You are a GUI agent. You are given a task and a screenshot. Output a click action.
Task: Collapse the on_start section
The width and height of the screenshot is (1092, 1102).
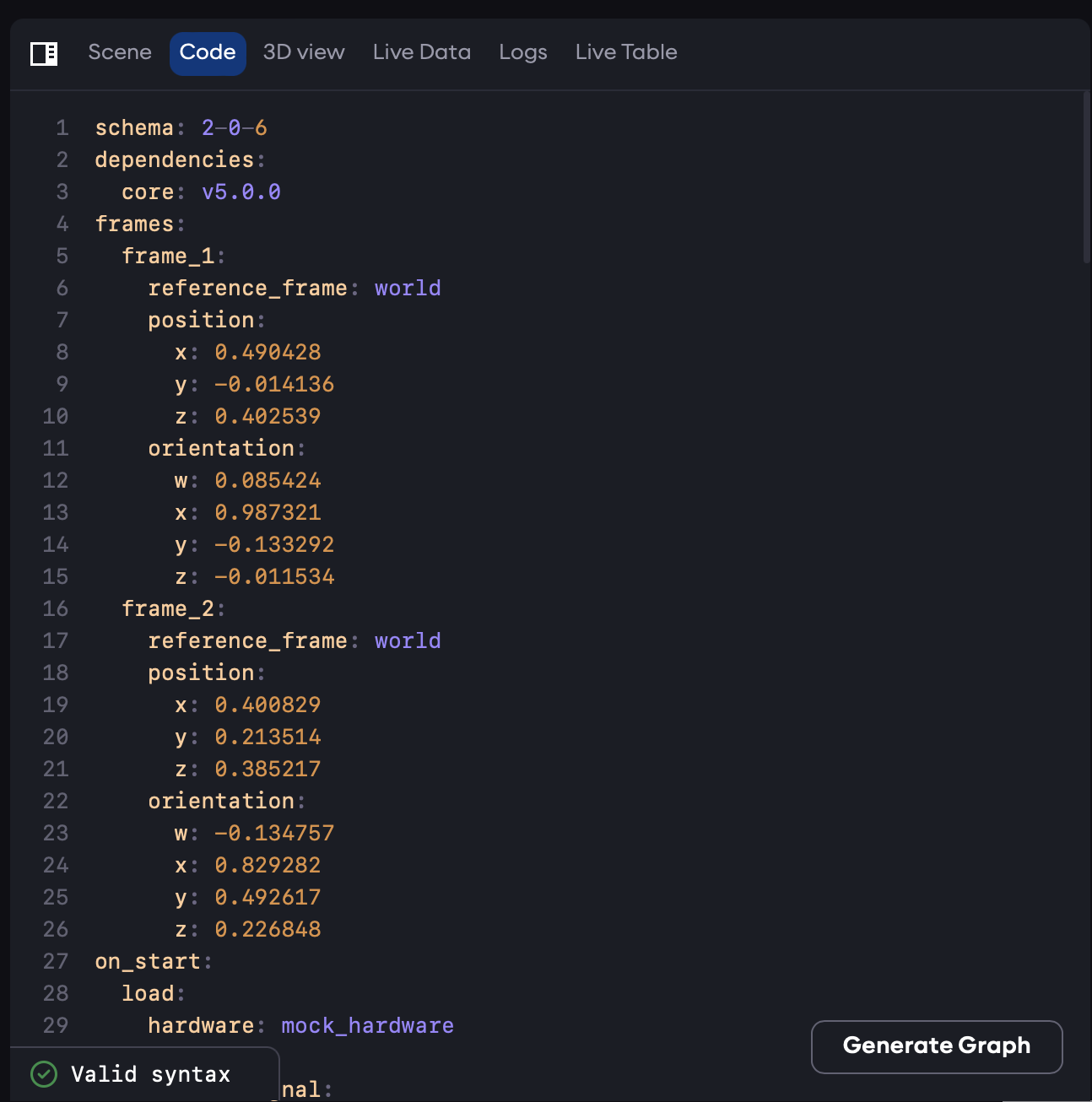[149, 961]
